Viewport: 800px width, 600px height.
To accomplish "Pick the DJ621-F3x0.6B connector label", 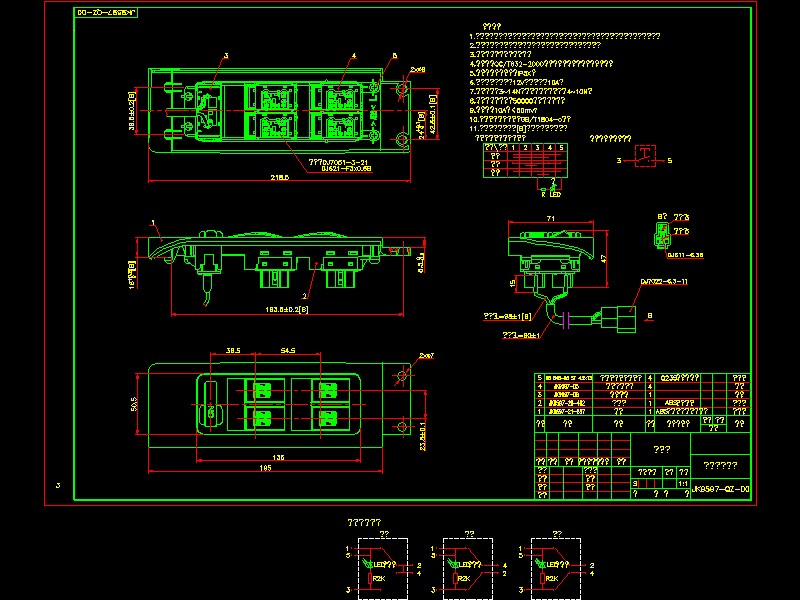I will coord(346,168).
